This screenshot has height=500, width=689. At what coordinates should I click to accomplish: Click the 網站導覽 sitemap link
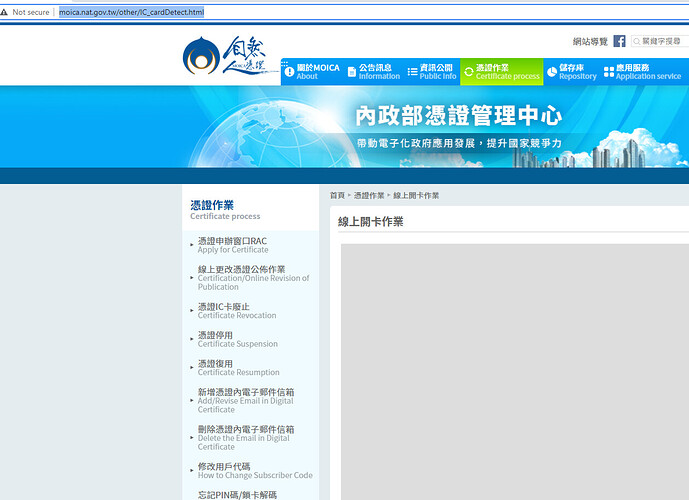(x=590, y=41)
